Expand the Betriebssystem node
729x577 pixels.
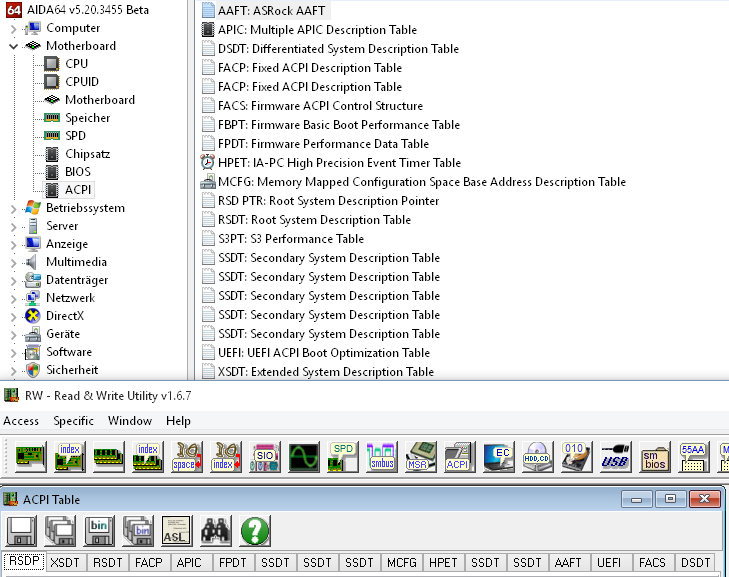pyautogui.click(x=13, y=209)
